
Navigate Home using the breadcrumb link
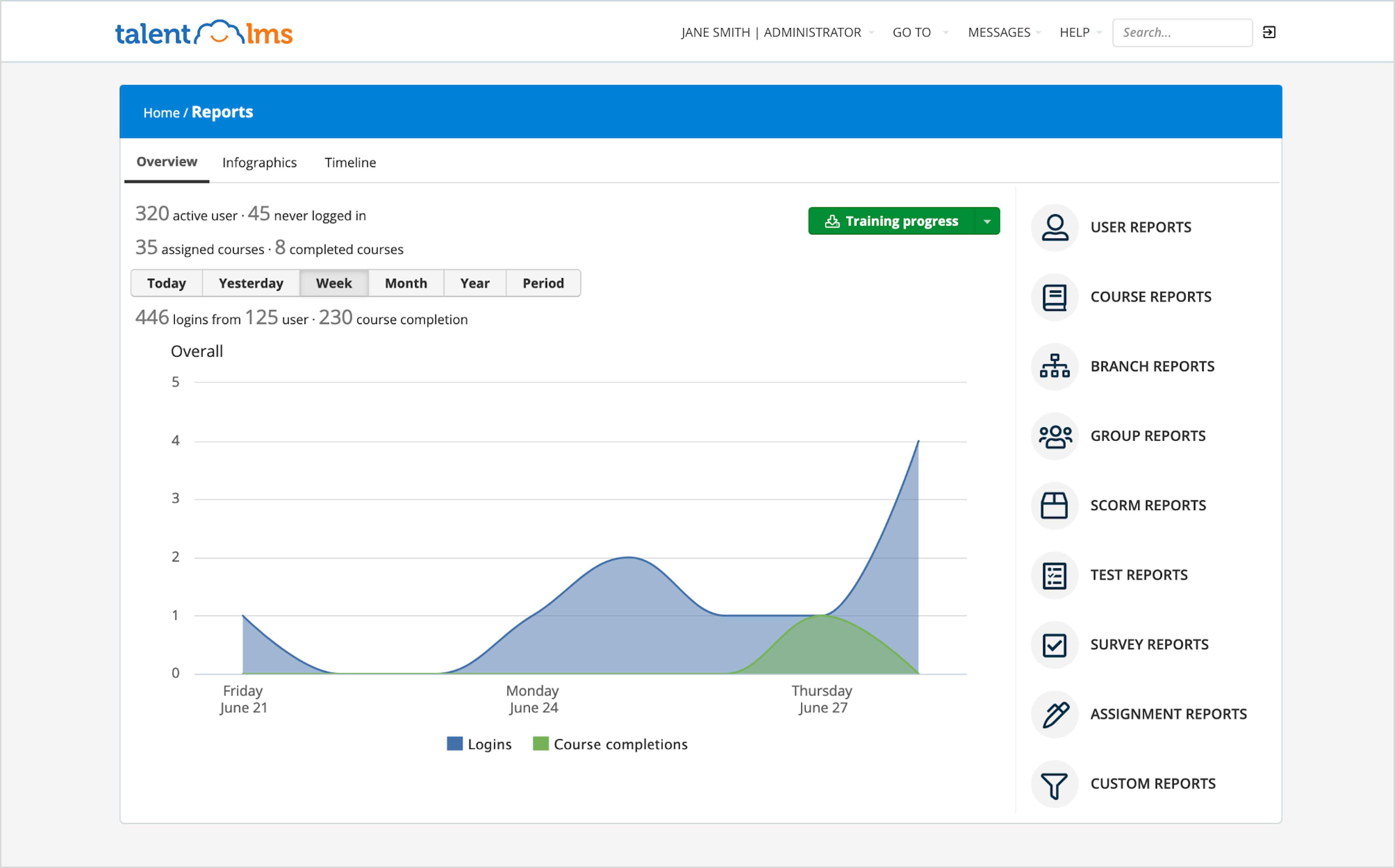coord(162,112)
